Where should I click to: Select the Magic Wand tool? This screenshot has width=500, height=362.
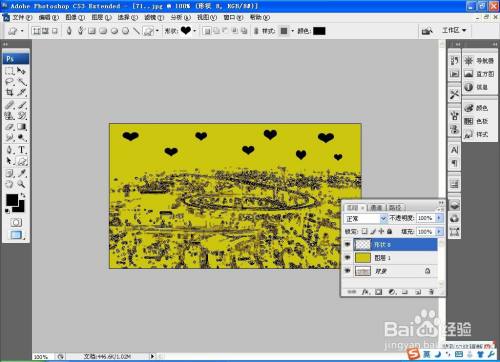click(x=21, y=82)
